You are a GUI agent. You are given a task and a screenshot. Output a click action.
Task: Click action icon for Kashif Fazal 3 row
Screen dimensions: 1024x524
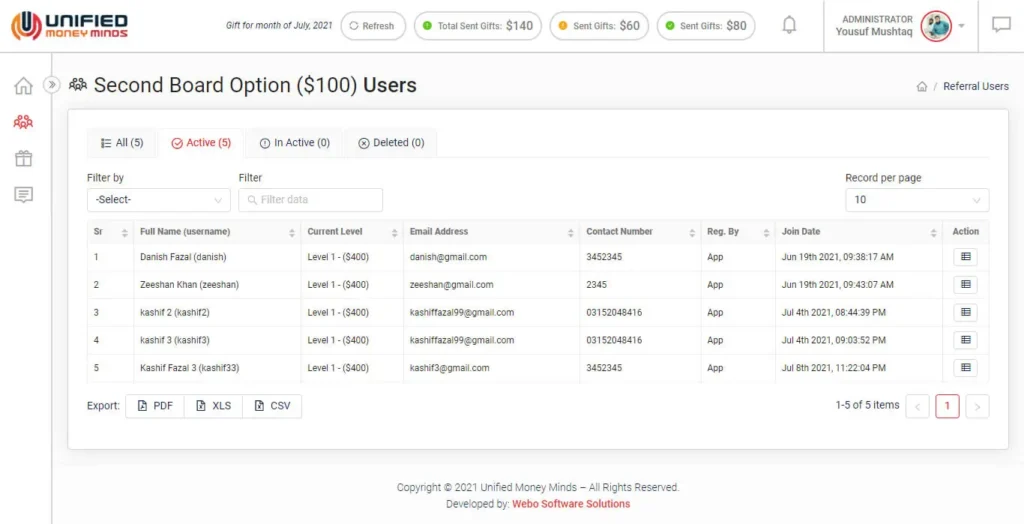coord(965,368)
